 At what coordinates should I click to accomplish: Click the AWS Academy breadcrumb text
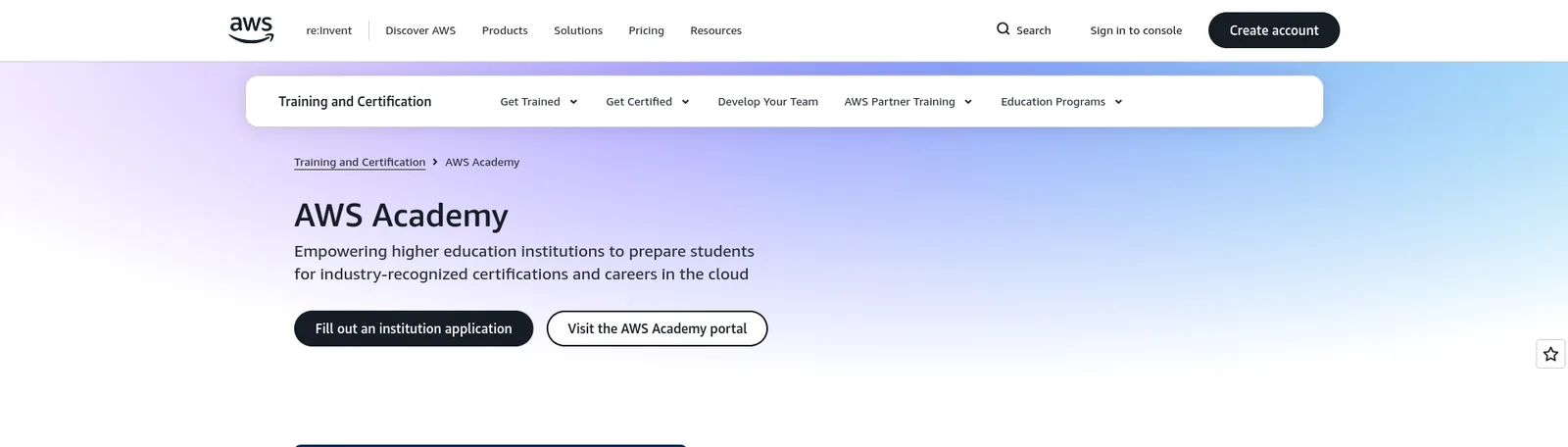point(482,162)
